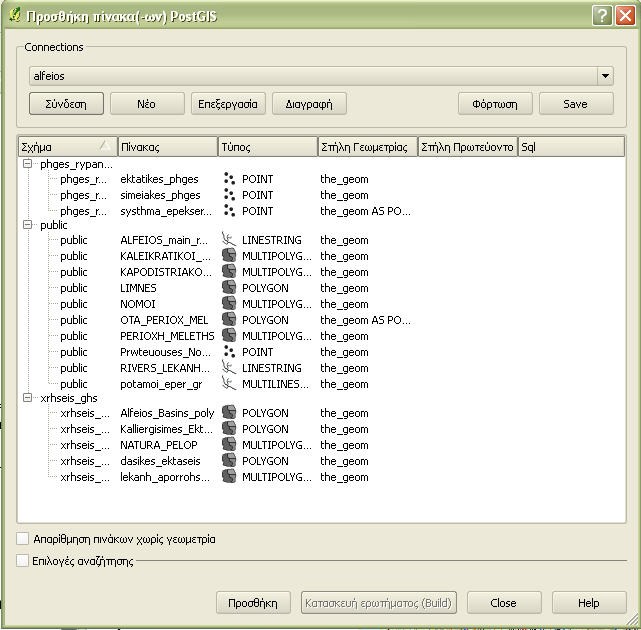The height and width of the screenshot is (630, 641).
Task: Click the point icon for ektatikes_phges
Action: tap(229, 179)
